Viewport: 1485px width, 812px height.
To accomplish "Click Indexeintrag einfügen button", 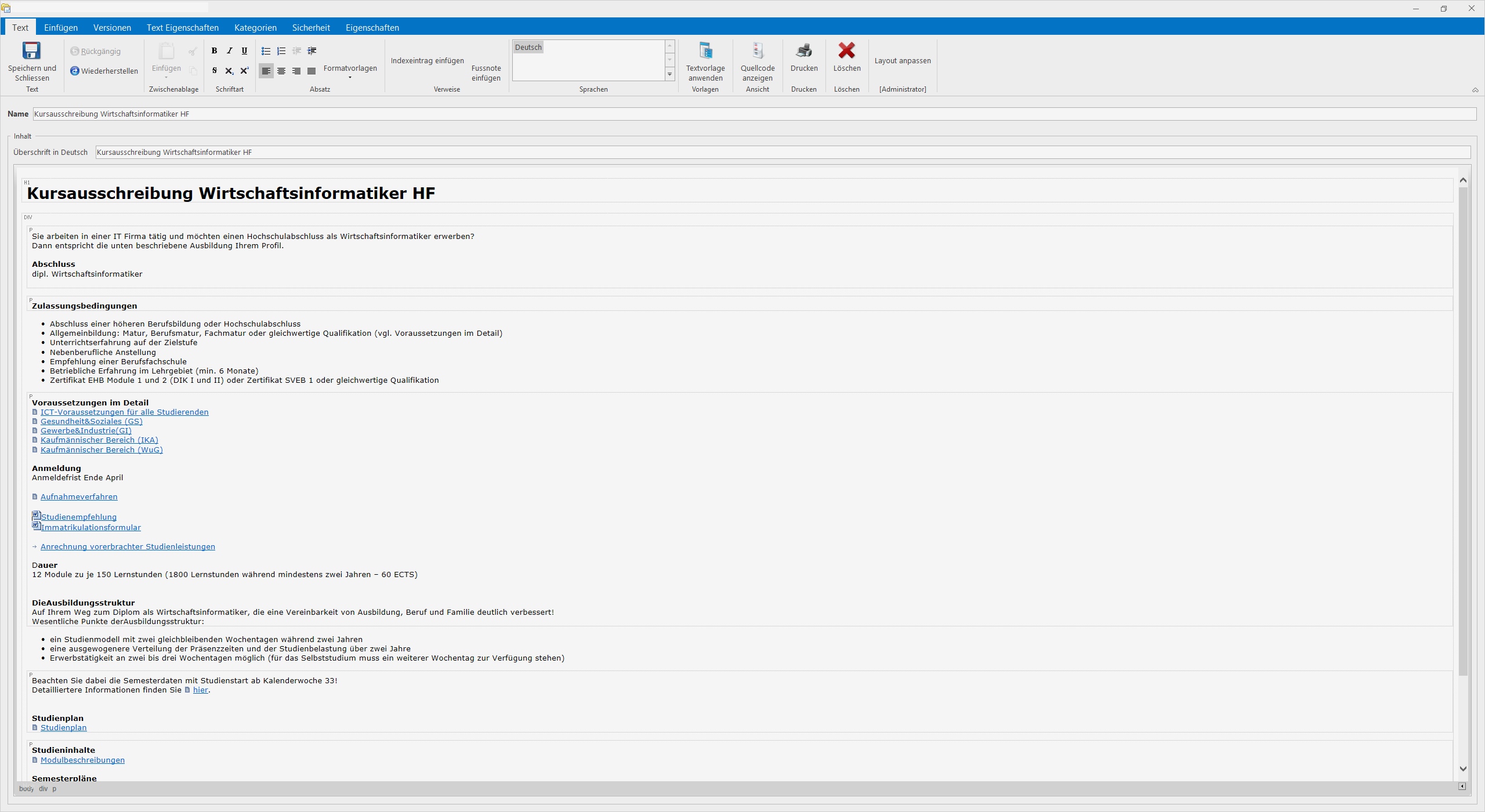I will [x=427, y=60].
